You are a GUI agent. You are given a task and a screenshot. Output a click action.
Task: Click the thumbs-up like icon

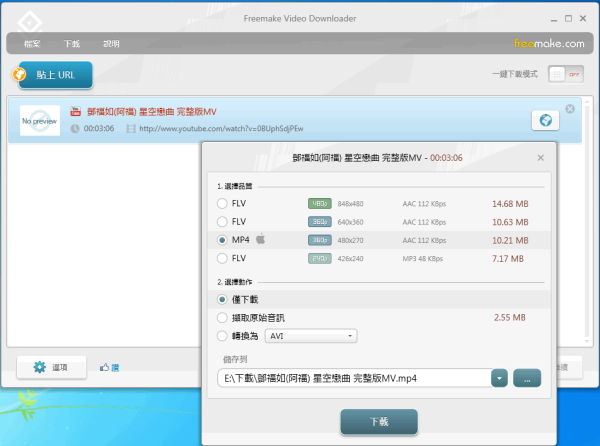coord(104,368)
